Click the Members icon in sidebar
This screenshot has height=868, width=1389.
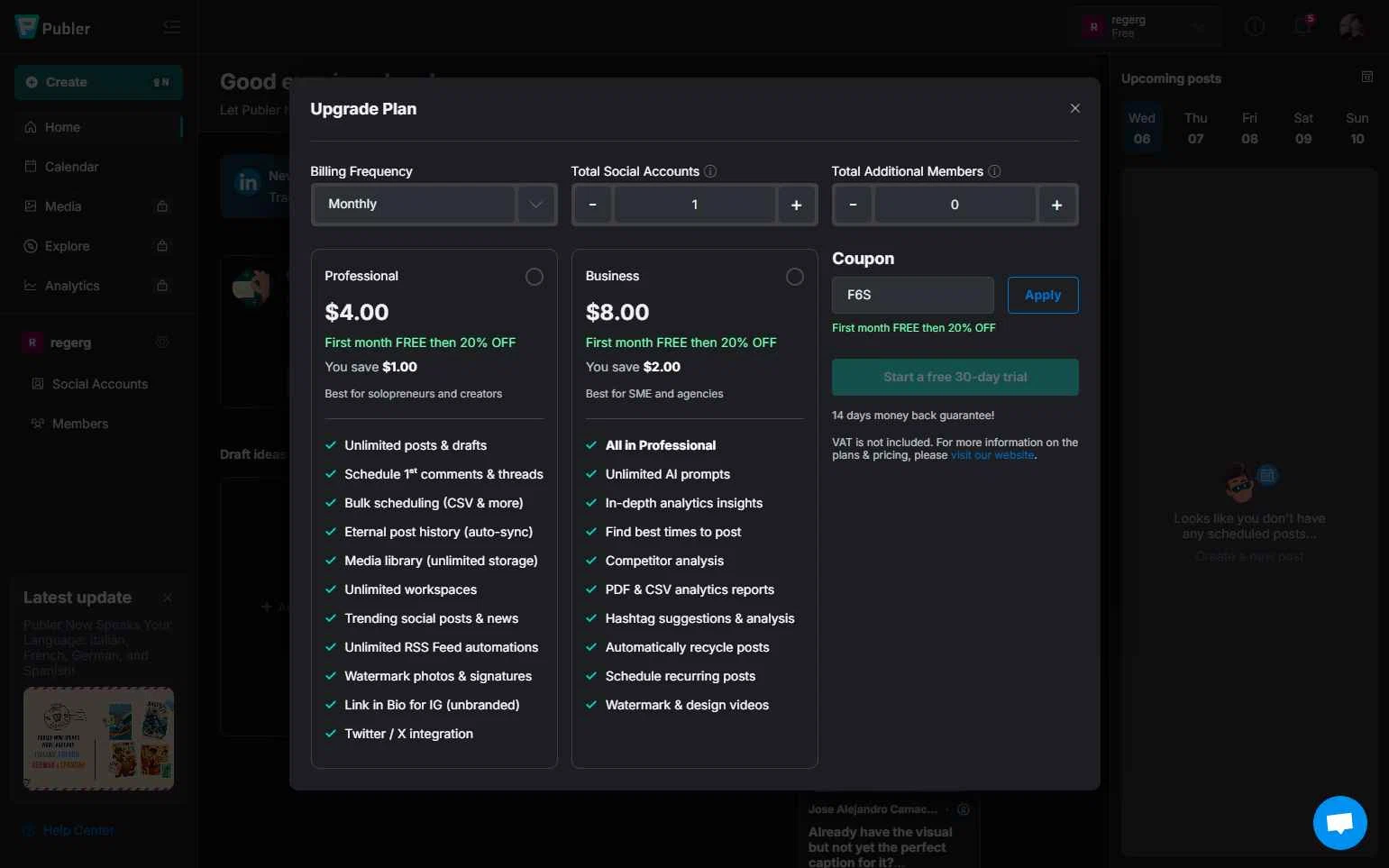coord(38,424)
